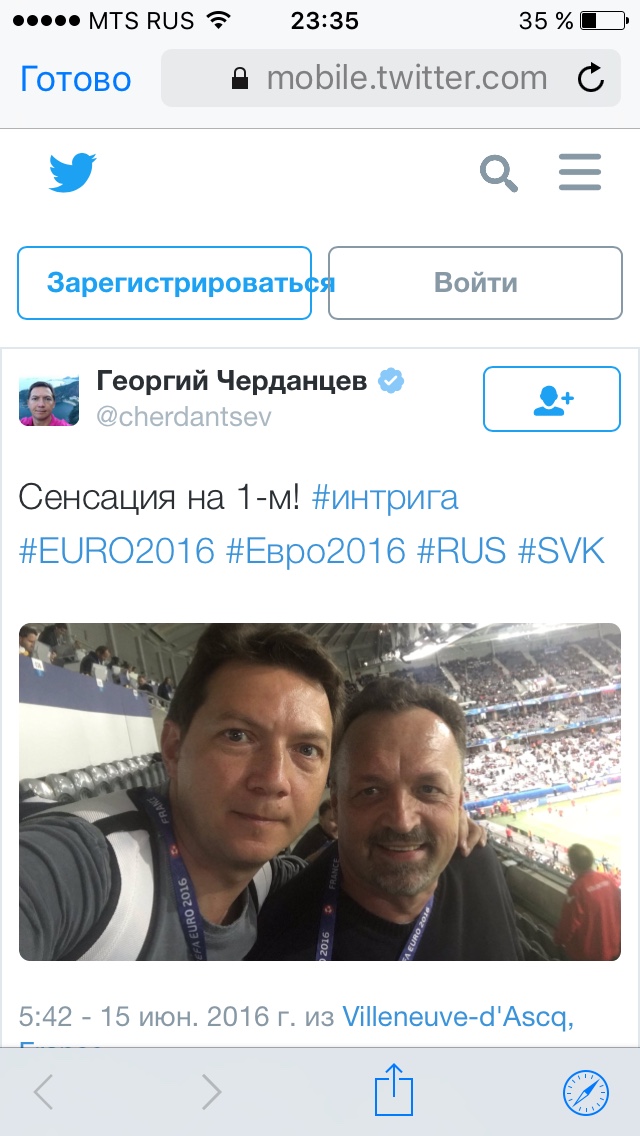Open the #SVK hashtag
The height and width of the screenshot is (1136, 640).
560,551
